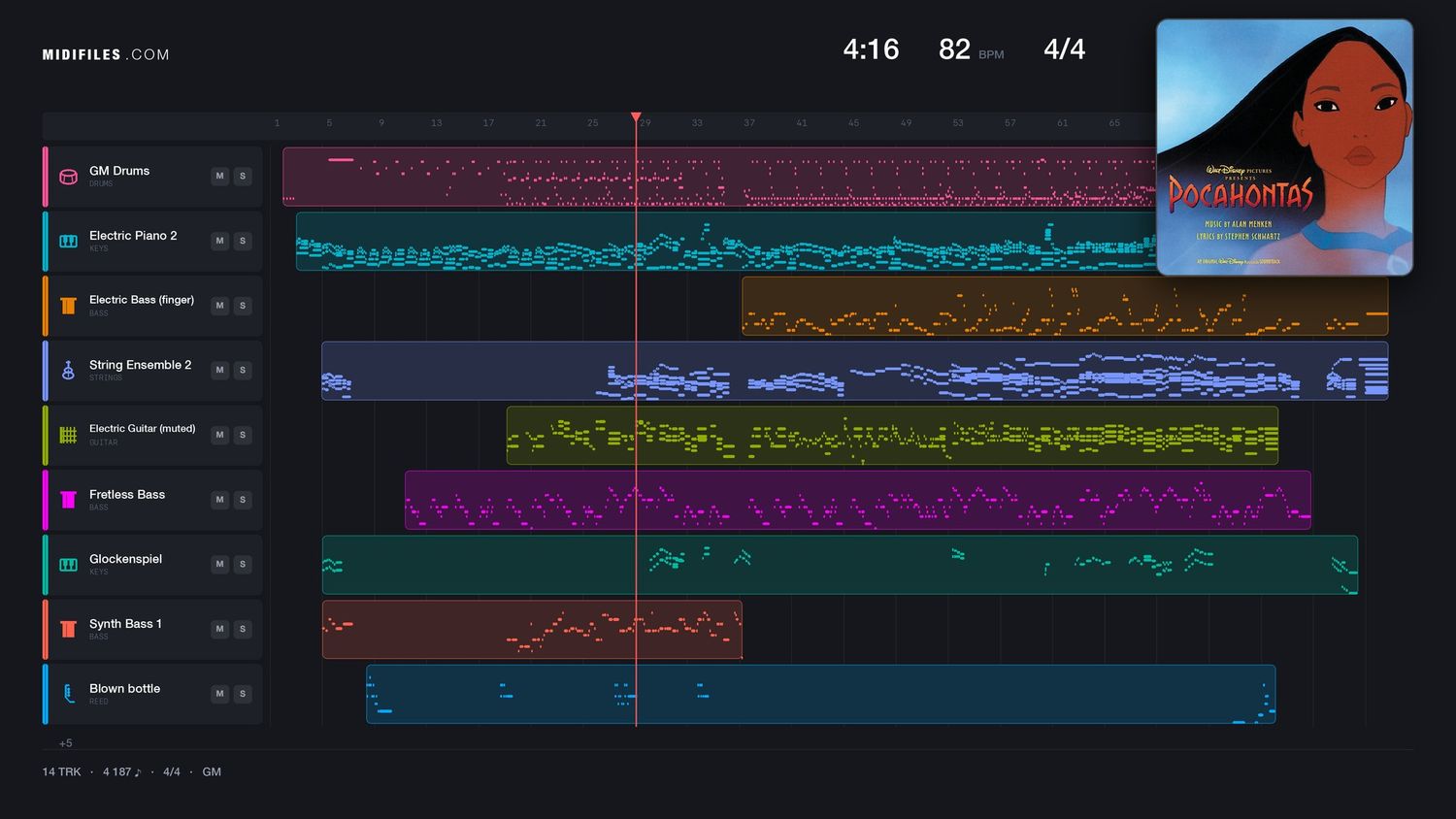Mute the Electric Guitar (muted) track
Viewport: 1456px width, 819px height.
point(219,435)
